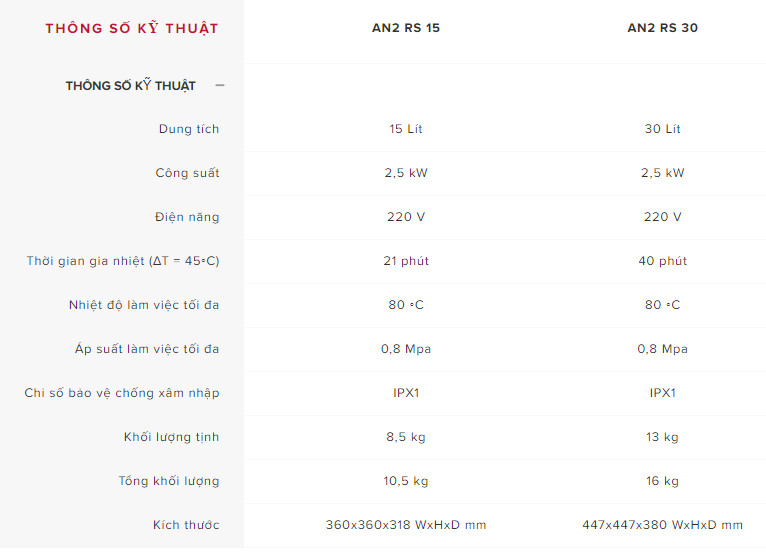The height and width of the screenshot is (552, 766).
Task: Click the 40 phút heating time value
Action: pyautogui.click(x=662, y=261)
